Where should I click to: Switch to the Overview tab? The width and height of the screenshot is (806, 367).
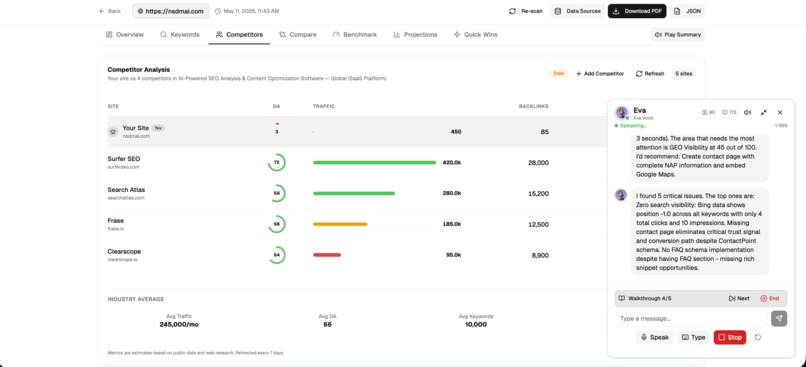pyautogui.click(x=125, y=34)
